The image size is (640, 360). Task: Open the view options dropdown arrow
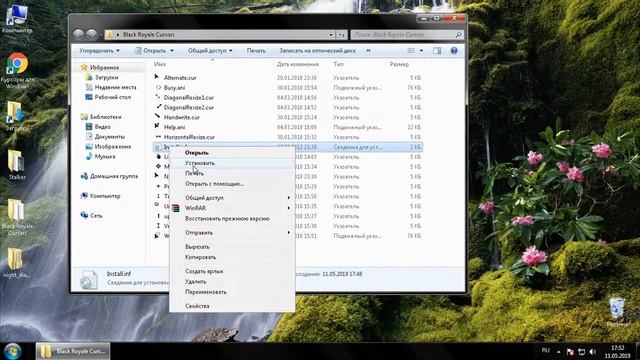(x=421, y=51)
